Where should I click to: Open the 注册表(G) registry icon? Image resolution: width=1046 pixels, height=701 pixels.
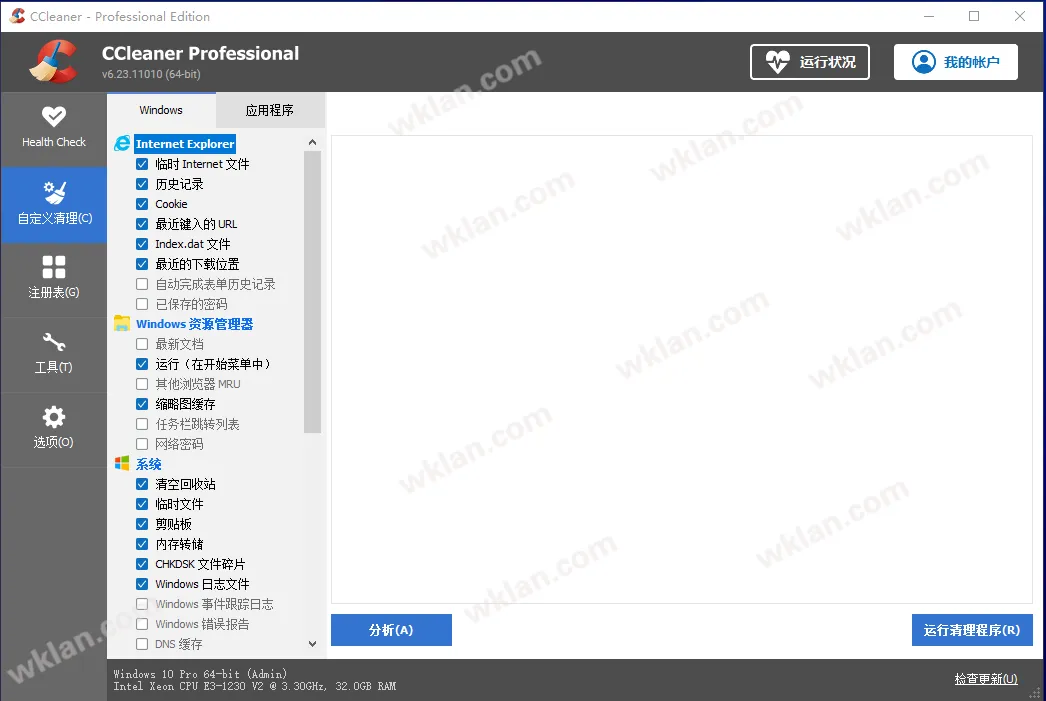(54, 267)
